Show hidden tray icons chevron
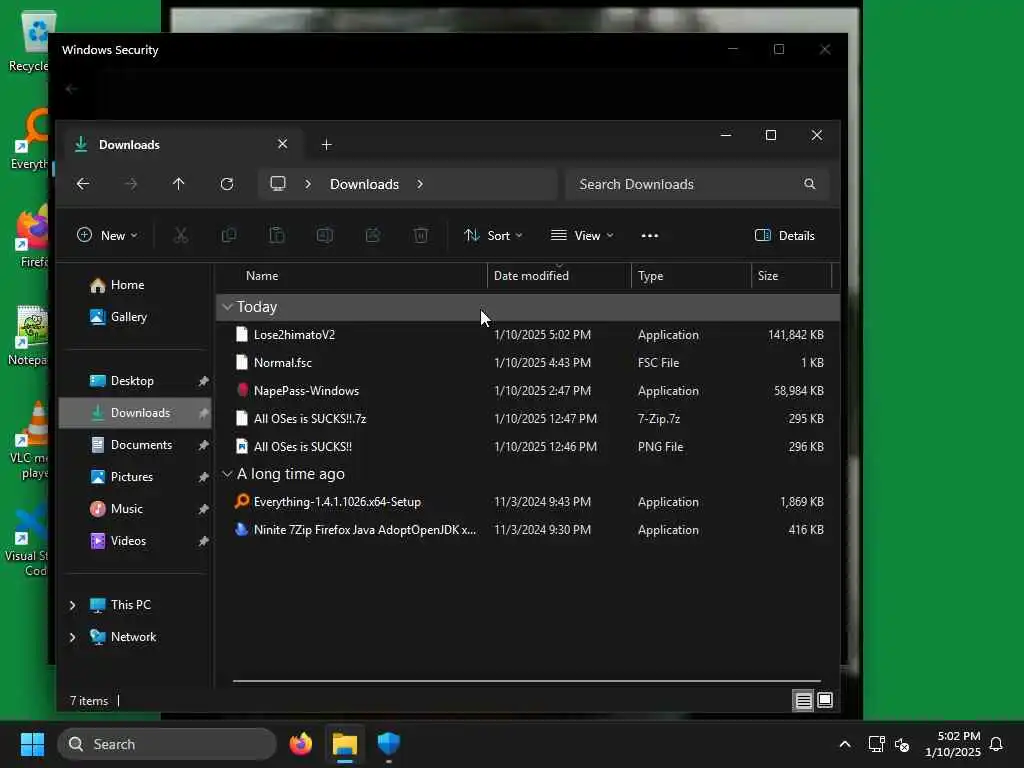This screenshot has height=768, width=1024. tap(844, 744)
